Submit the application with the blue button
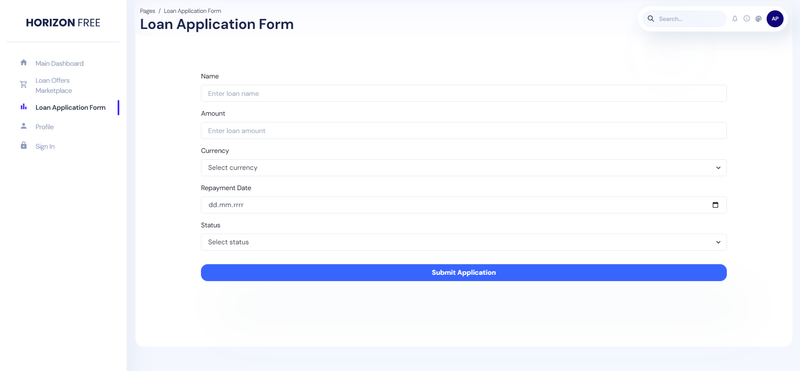This screenshot has width=800, height=371. point(464,273)
